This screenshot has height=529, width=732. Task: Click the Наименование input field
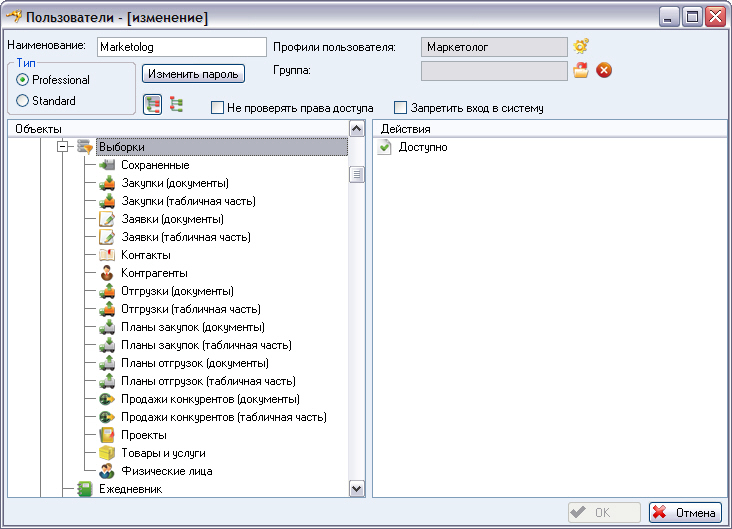point(182,47)
